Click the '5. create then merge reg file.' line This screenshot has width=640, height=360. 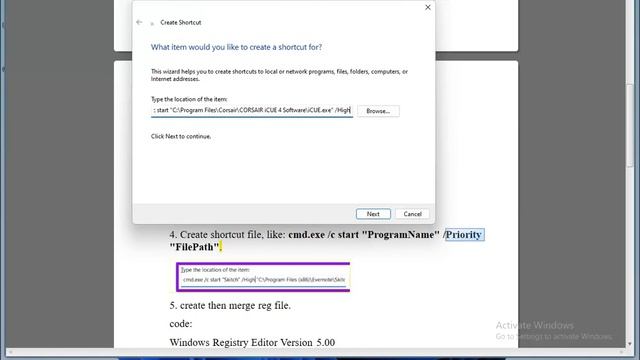[x=230, y=306]
